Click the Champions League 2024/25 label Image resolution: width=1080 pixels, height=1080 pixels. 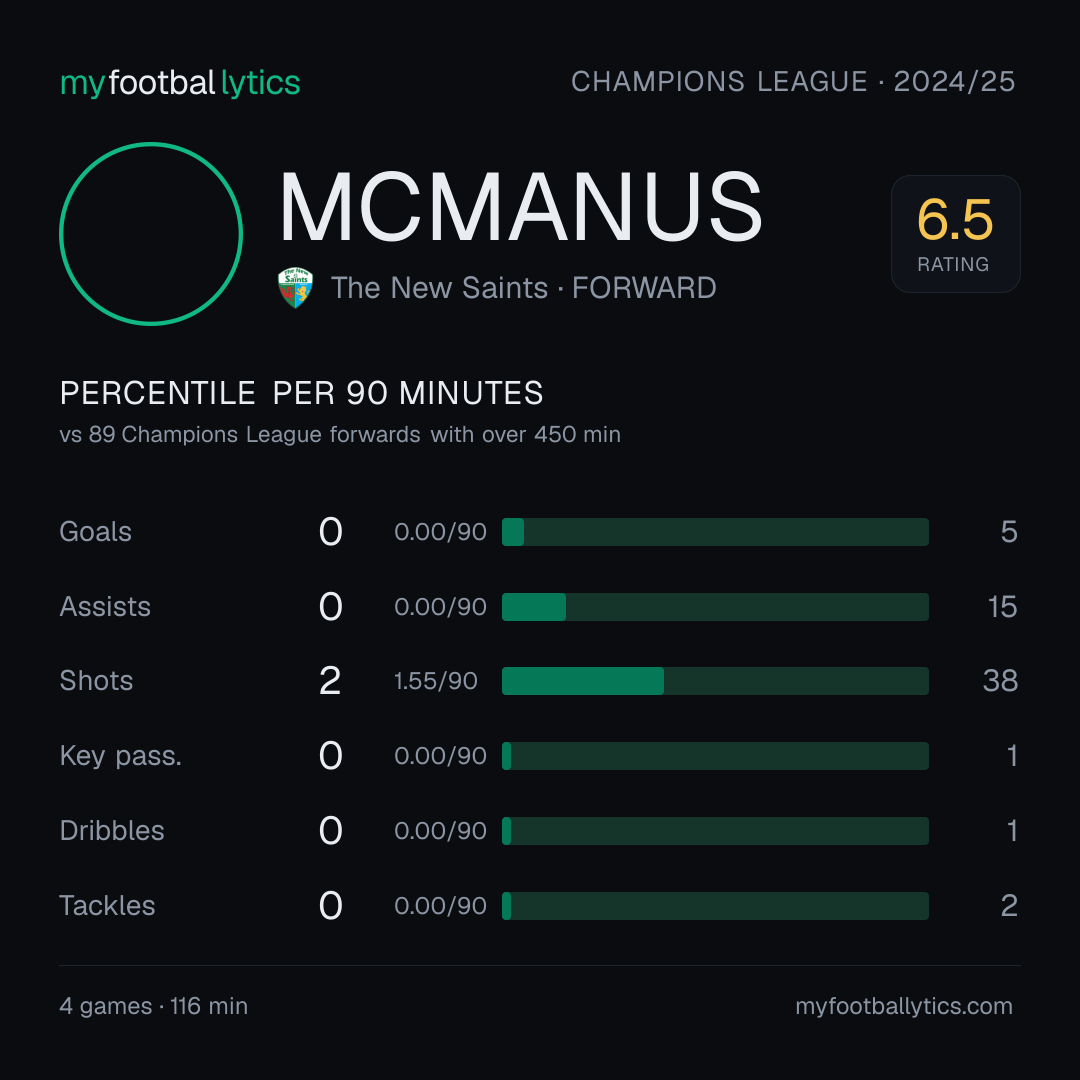point(793,81)
